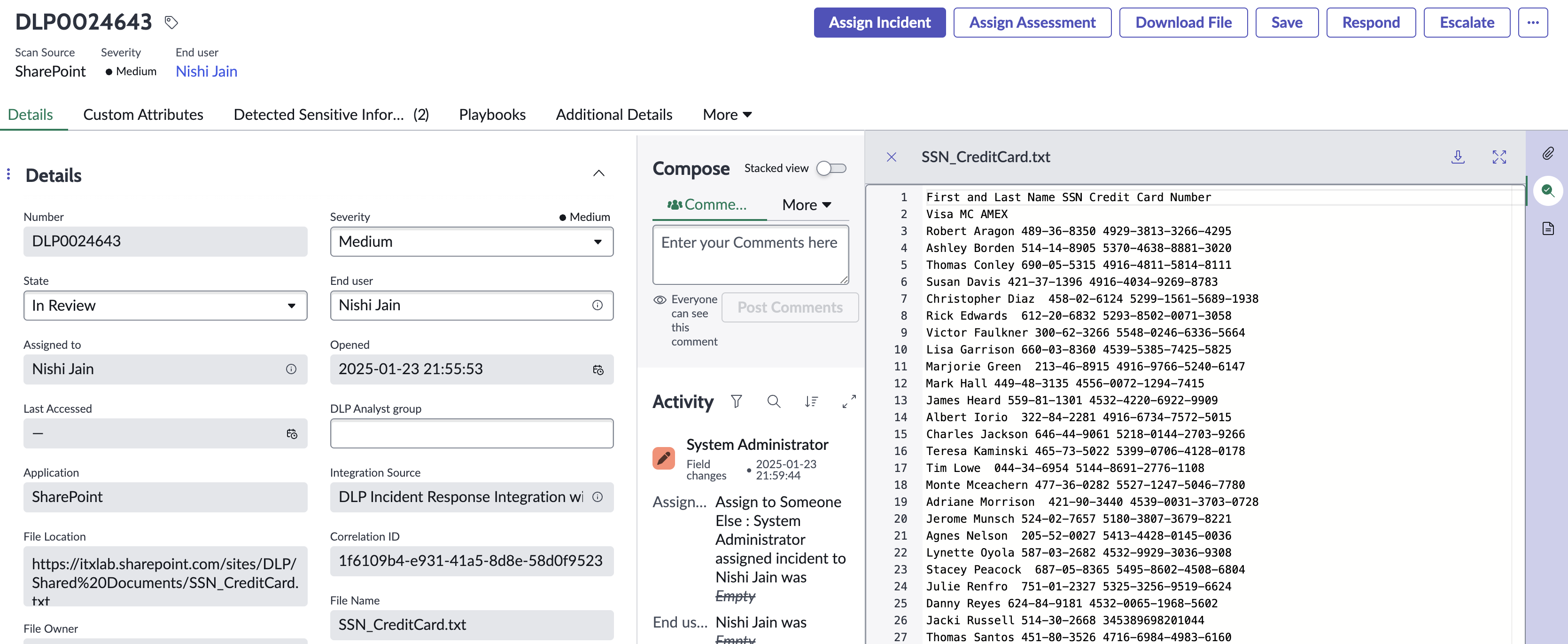This screenshot has width=1568, height=644.
Task: Click the tag icon beside DLP0024643
Action: tap(171, 23)
